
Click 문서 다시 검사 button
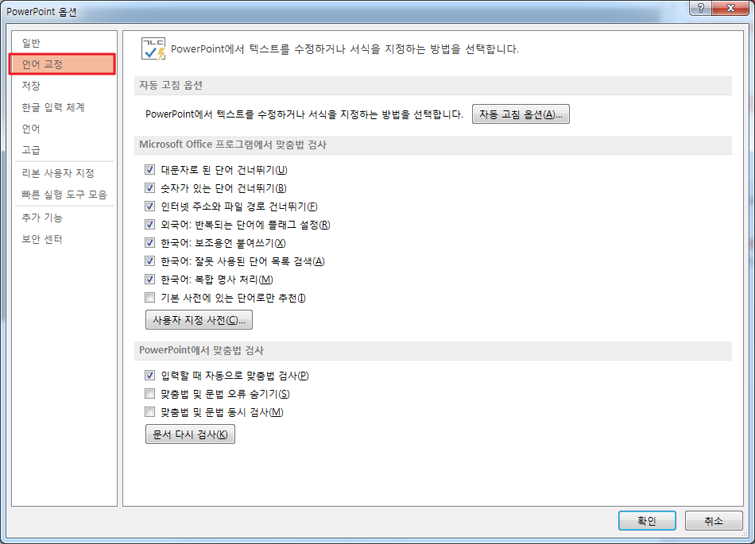[x=190, y=434]
